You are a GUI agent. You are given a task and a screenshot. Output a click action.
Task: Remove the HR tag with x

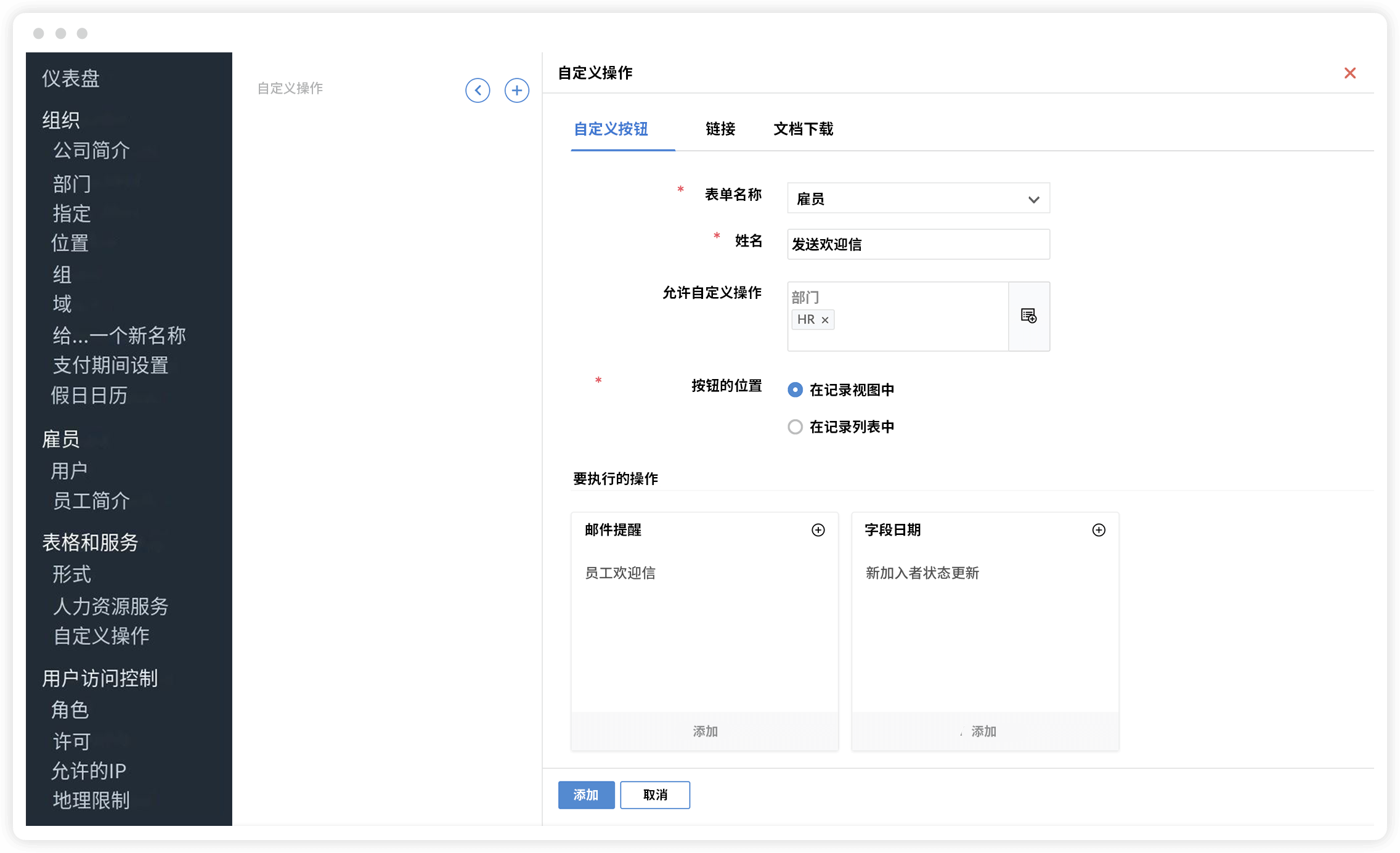tap(824, 320)
